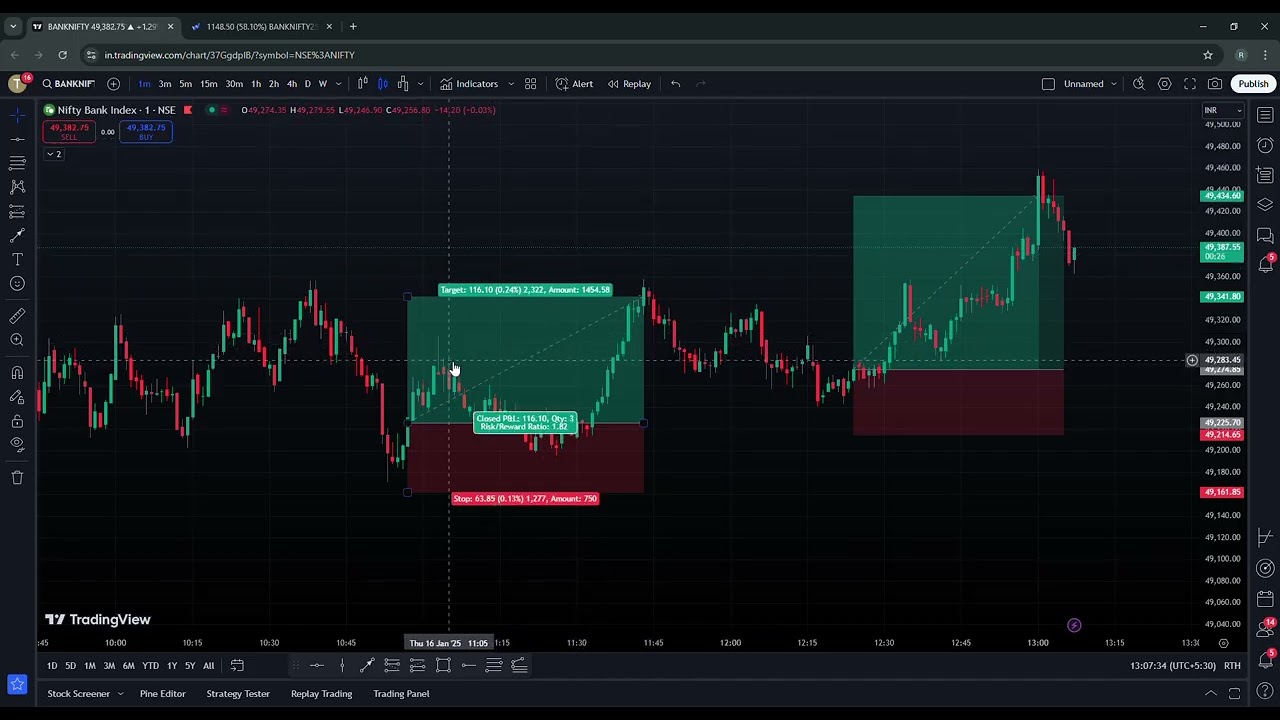Open the time zone UTC+5:30 setting
The image size is (1280, 720).
(1172, 666)
